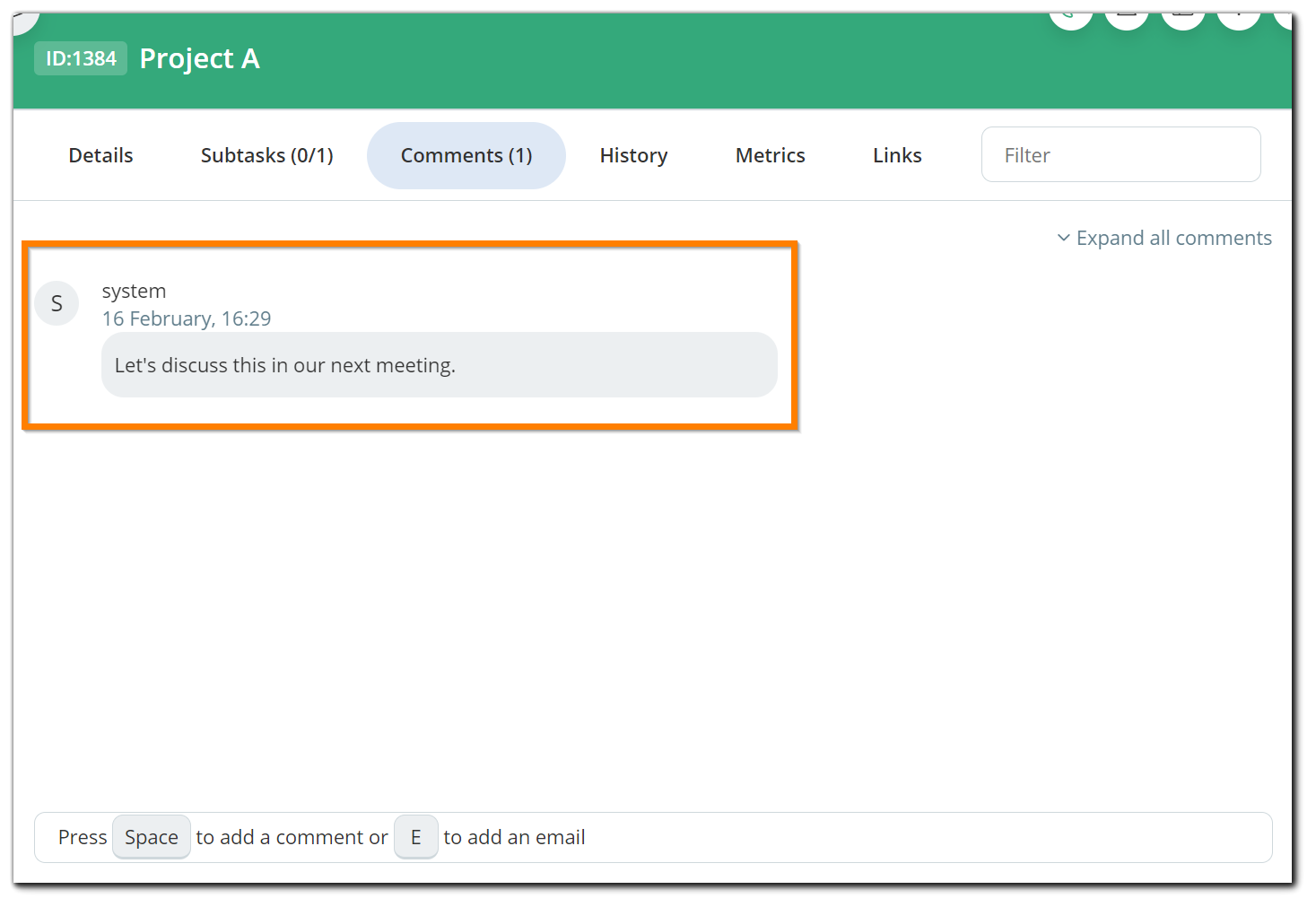Click the E key button to add email
Screen dimensions: 1316x907
pos(415,837)
